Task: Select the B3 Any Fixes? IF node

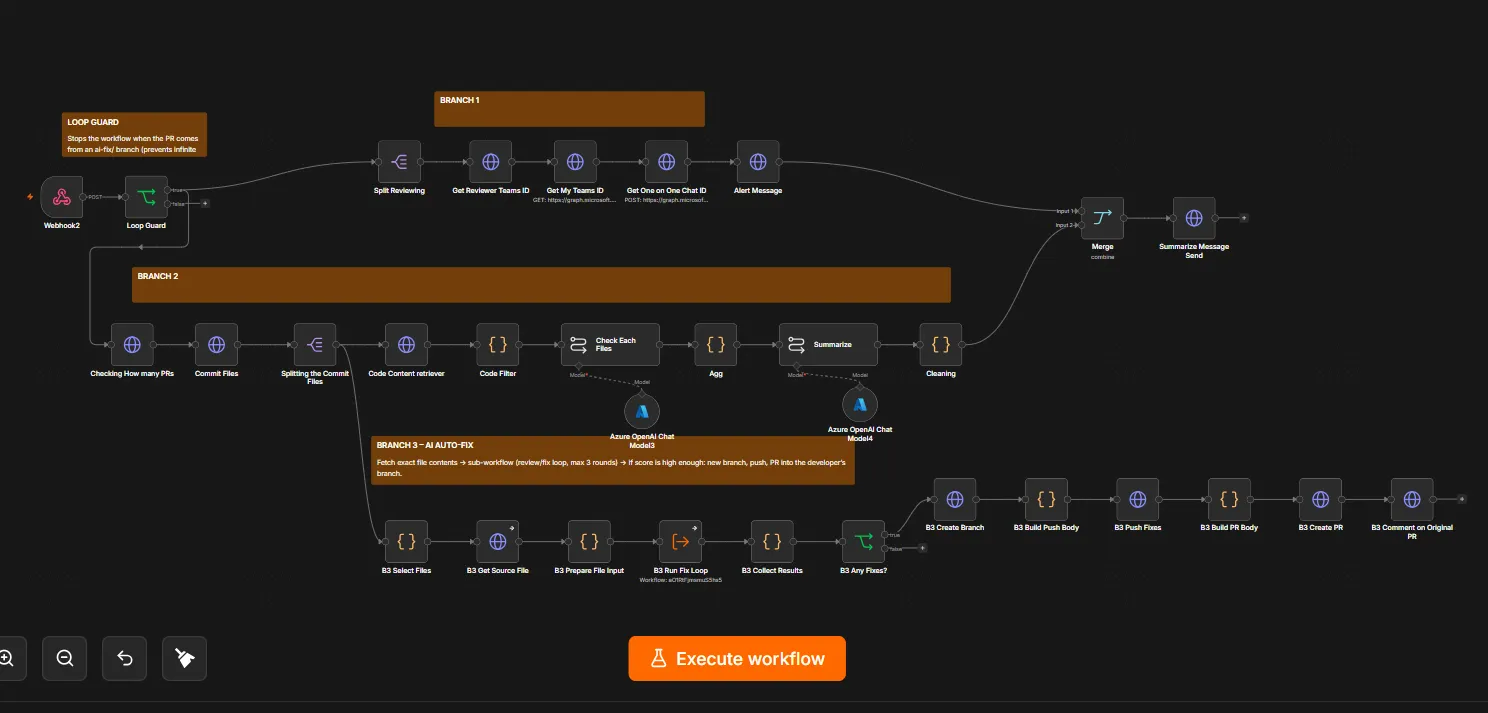Action: (863, 542)
